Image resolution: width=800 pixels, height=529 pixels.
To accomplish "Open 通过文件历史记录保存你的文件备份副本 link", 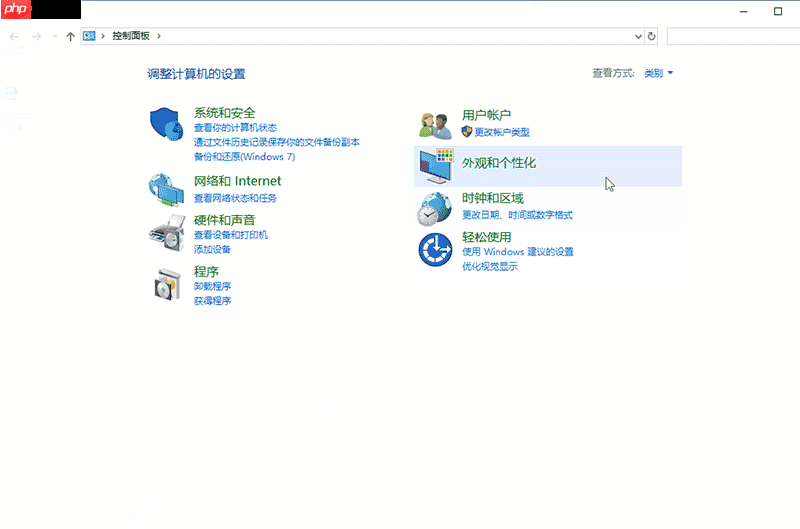I will click(277, 142).
